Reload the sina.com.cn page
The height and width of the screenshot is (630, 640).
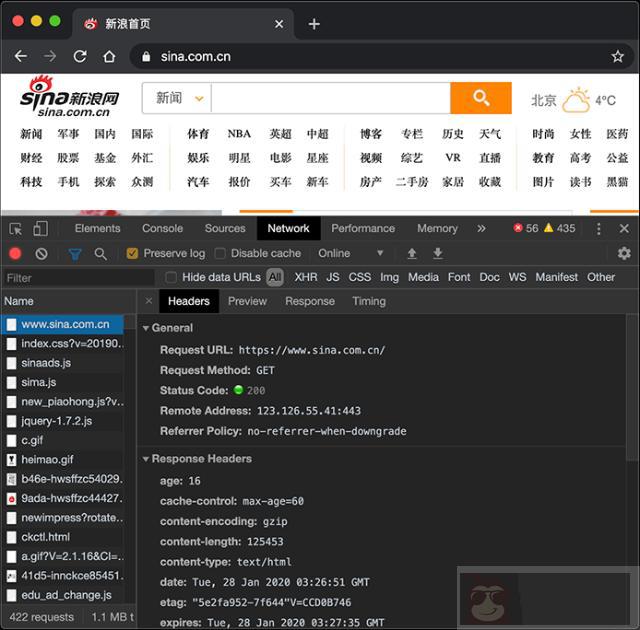coord(80,56)
